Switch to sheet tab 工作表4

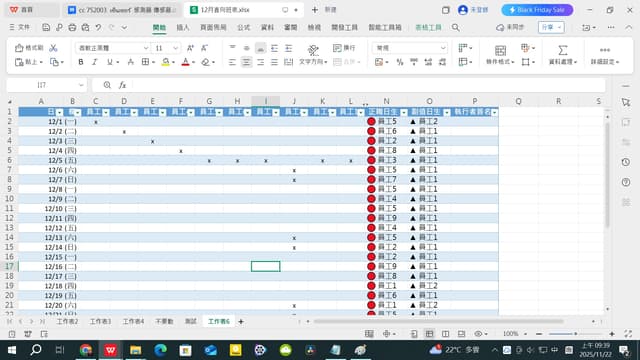pos(133,322)
